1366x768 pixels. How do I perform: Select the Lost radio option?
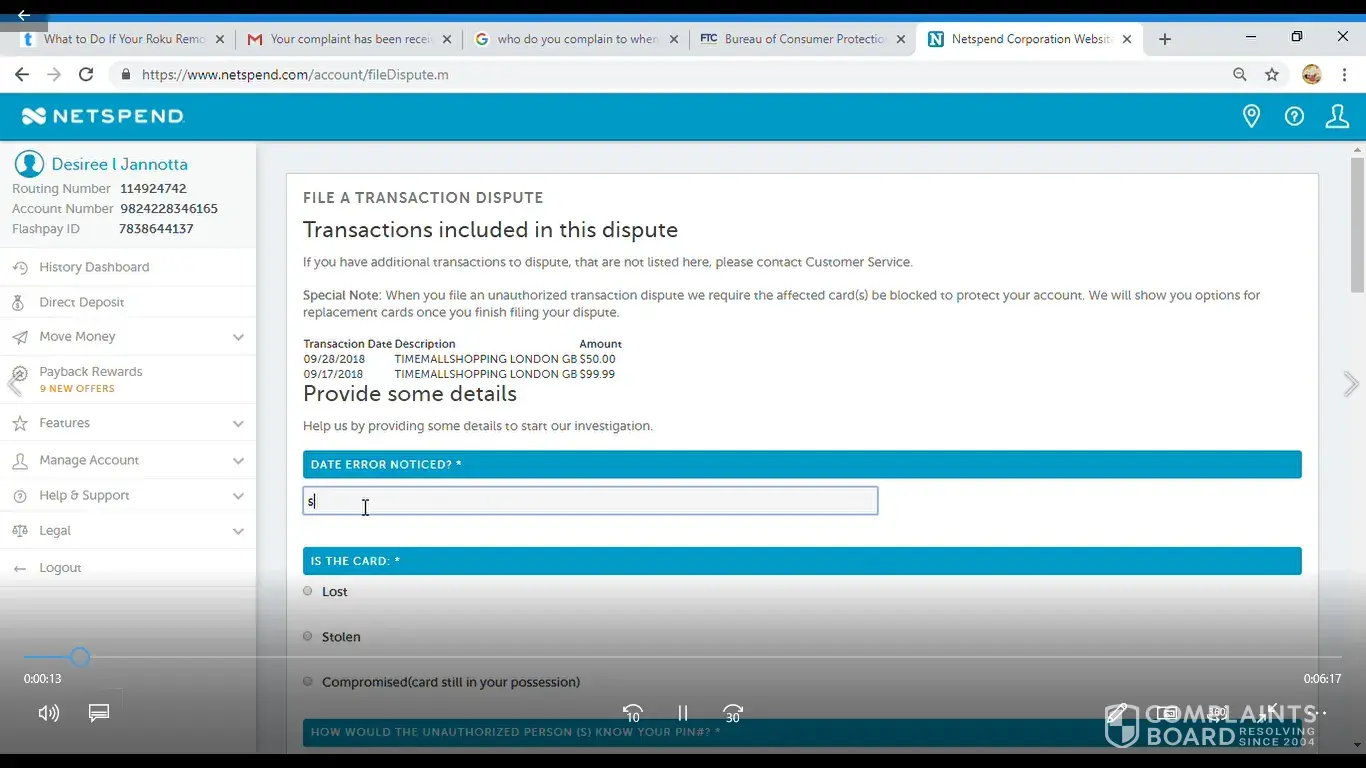307,591
